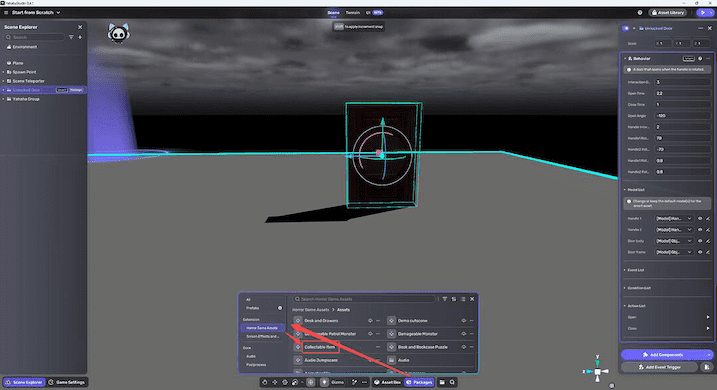Screen dimensions: 717x390
Task: Toggle visibility of Door body model
Action: click(700, 241)
